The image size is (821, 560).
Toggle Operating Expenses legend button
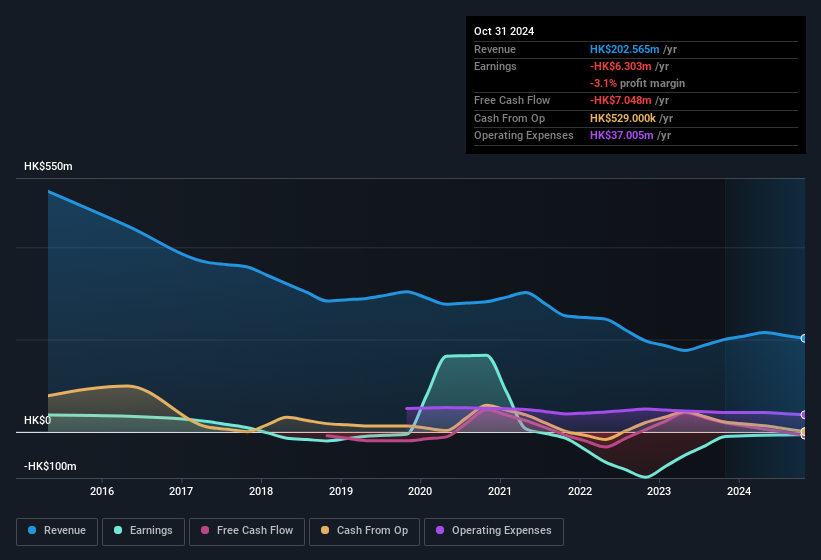coord(494,531)
